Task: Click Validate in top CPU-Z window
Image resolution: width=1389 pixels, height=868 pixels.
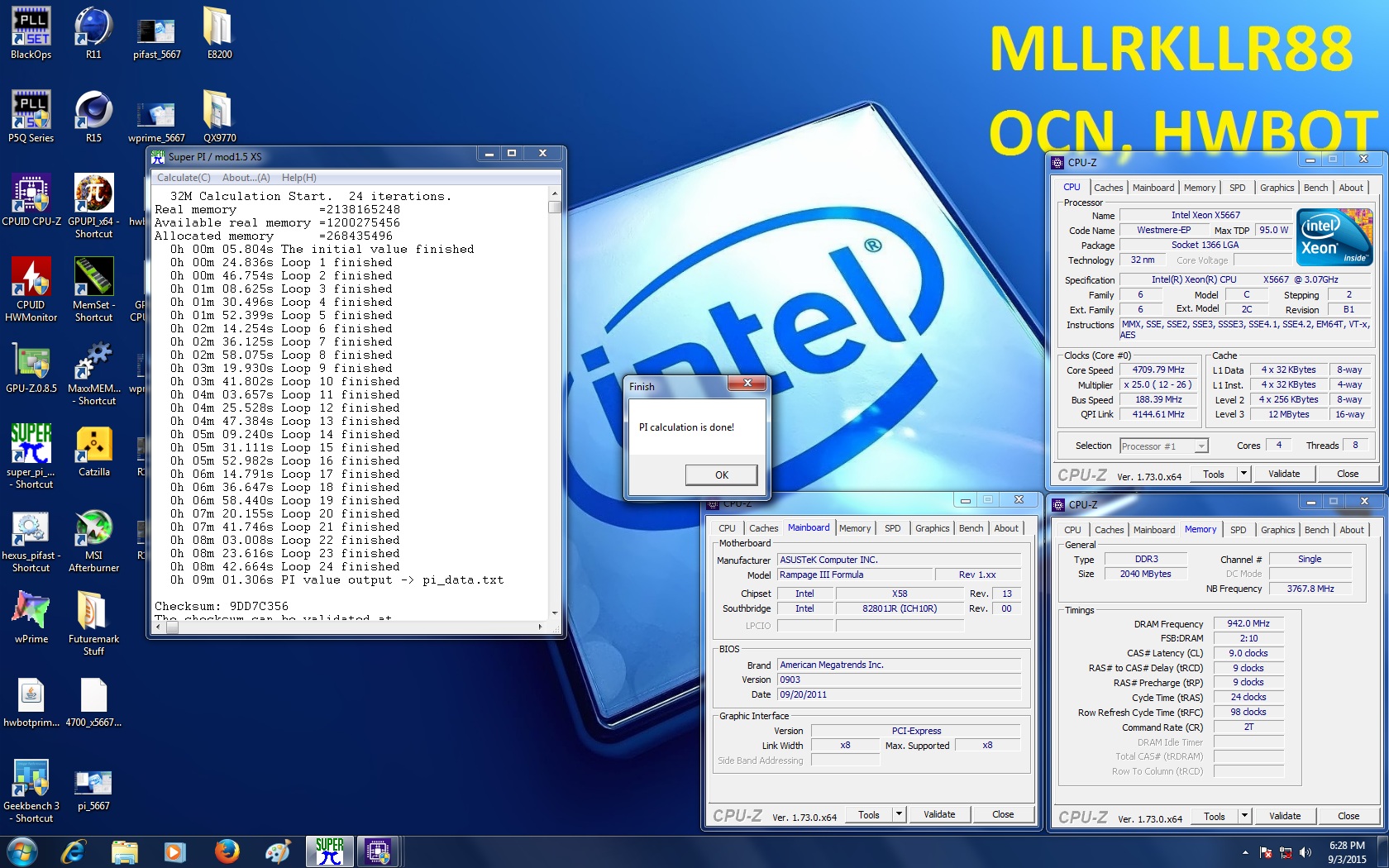Action: (x=1284, y=474)
